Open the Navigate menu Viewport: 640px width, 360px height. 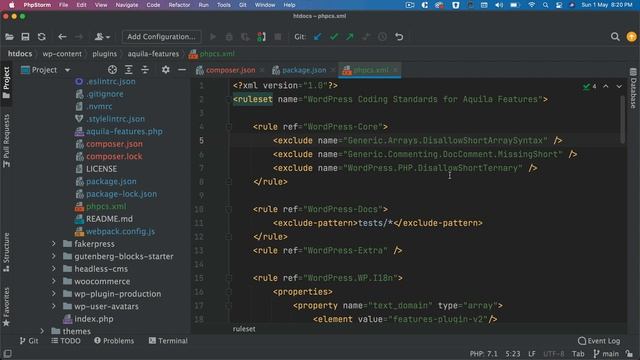click(127, 5)
